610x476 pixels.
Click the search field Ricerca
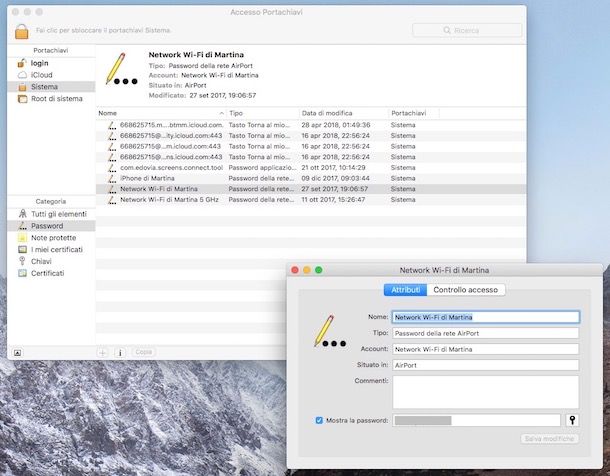pos(467,30)
